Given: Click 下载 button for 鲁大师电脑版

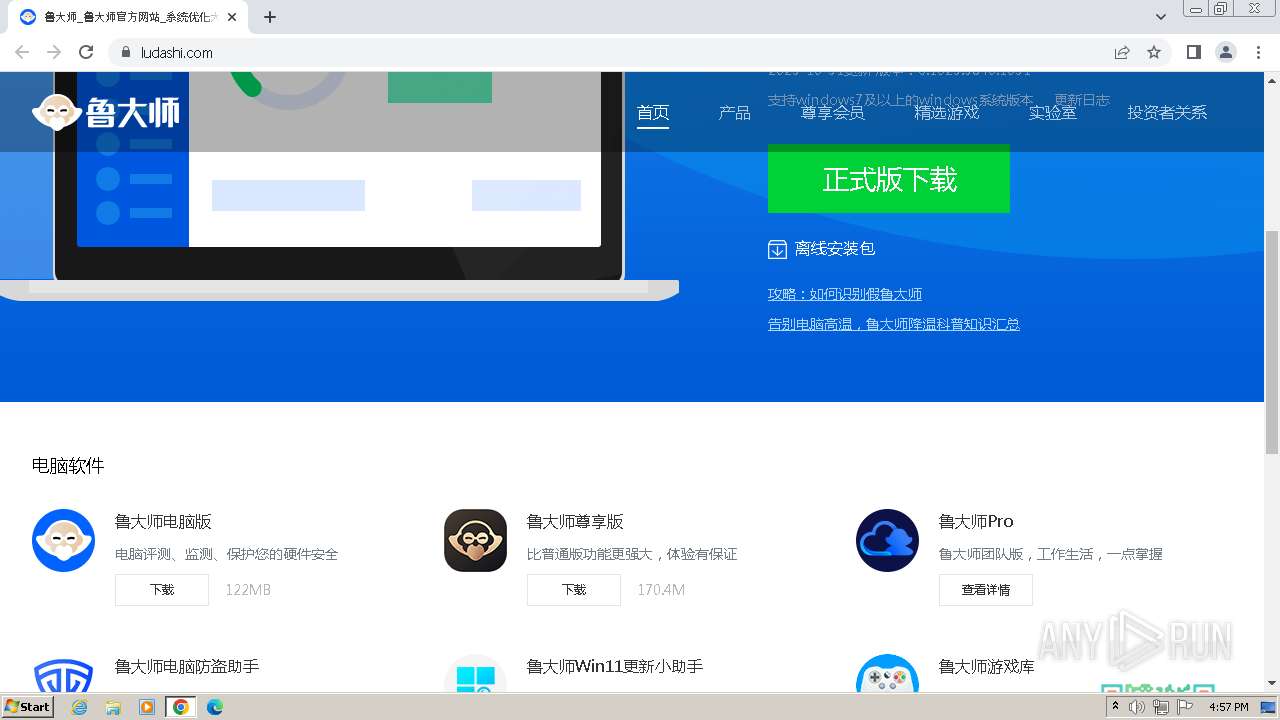Looking at the screenshot, I should click(x=162, y=590).
